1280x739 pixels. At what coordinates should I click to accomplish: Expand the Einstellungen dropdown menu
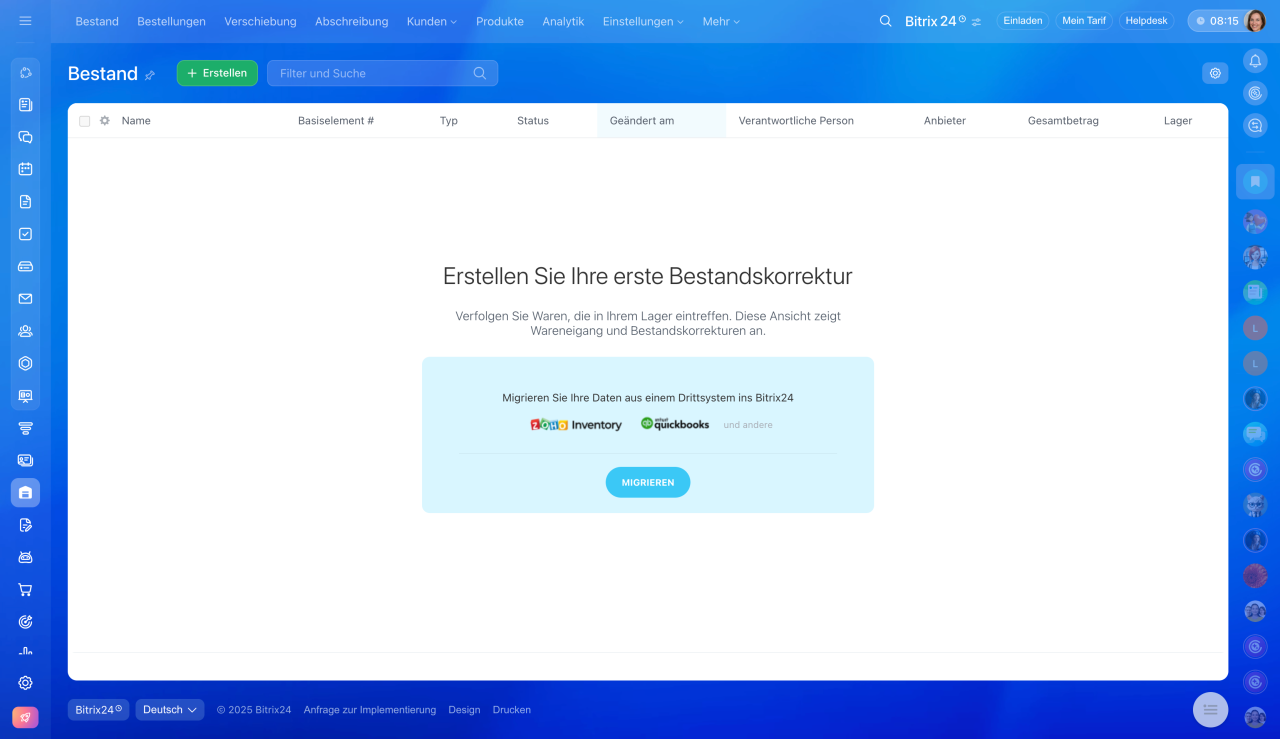(643, 21)
